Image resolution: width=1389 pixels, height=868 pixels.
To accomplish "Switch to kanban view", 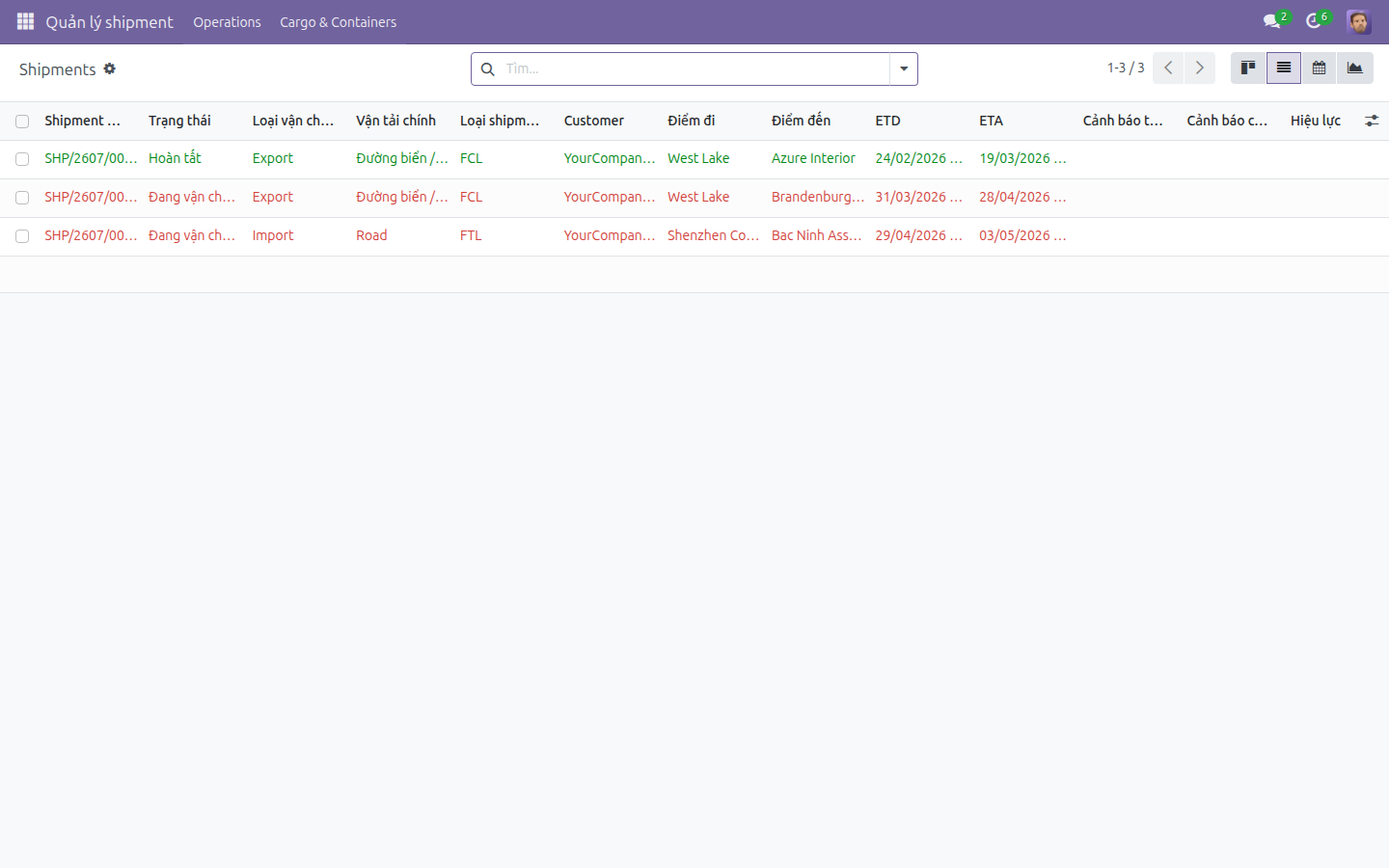I will click(x=1248, y=68).
